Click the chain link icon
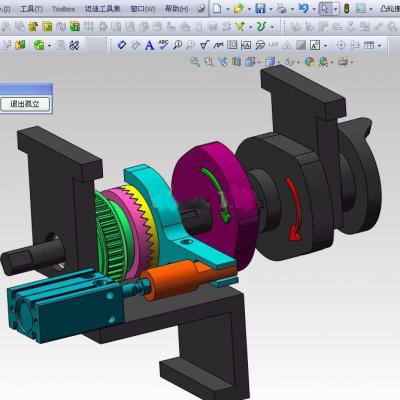 point(74,45)
